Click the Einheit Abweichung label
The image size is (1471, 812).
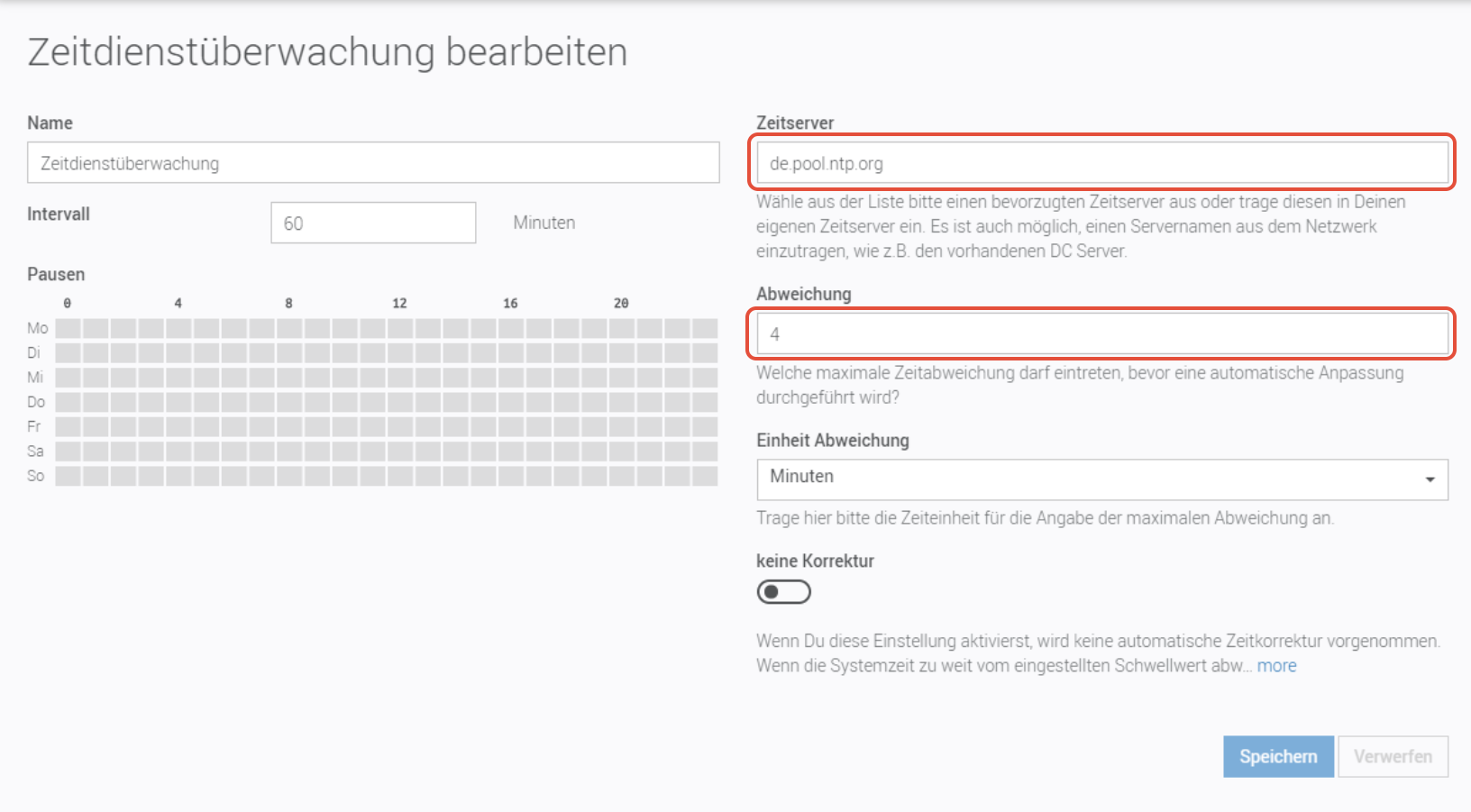point(833,441)
